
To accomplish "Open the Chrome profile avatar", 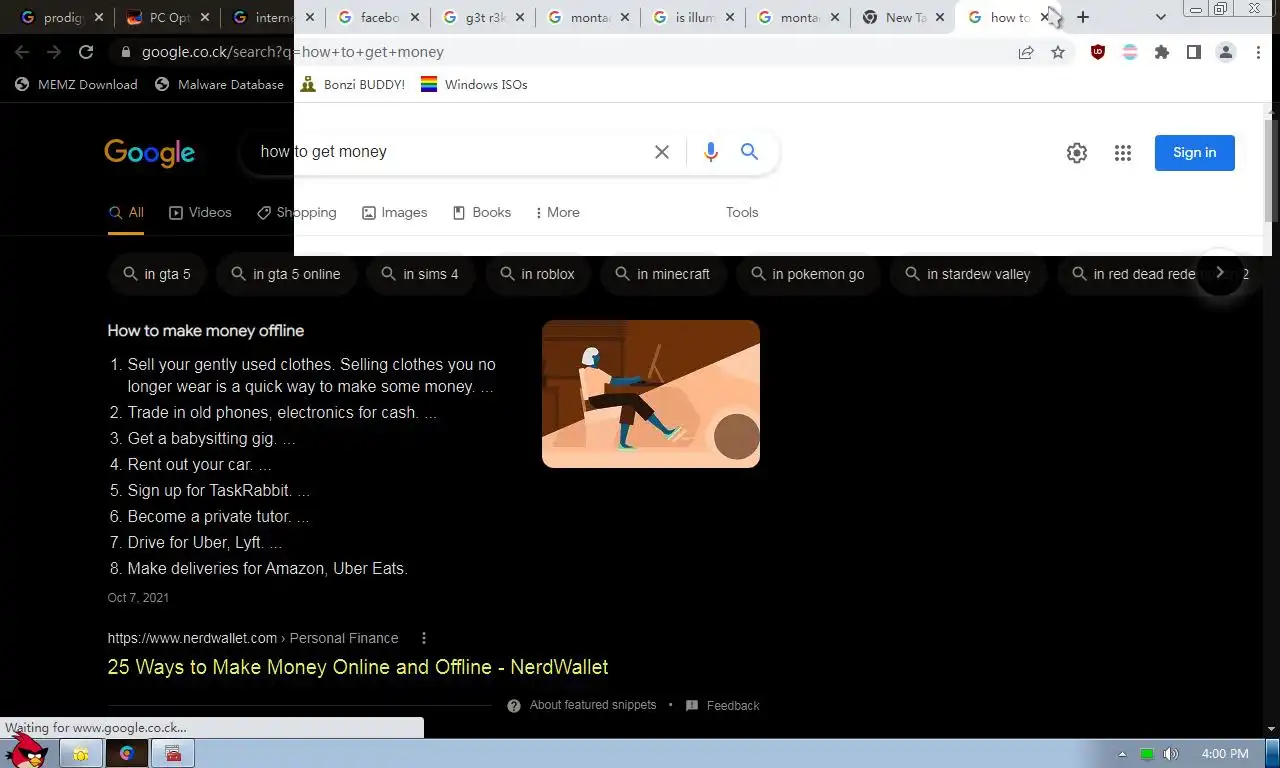I will click(x=1226, y=52).
